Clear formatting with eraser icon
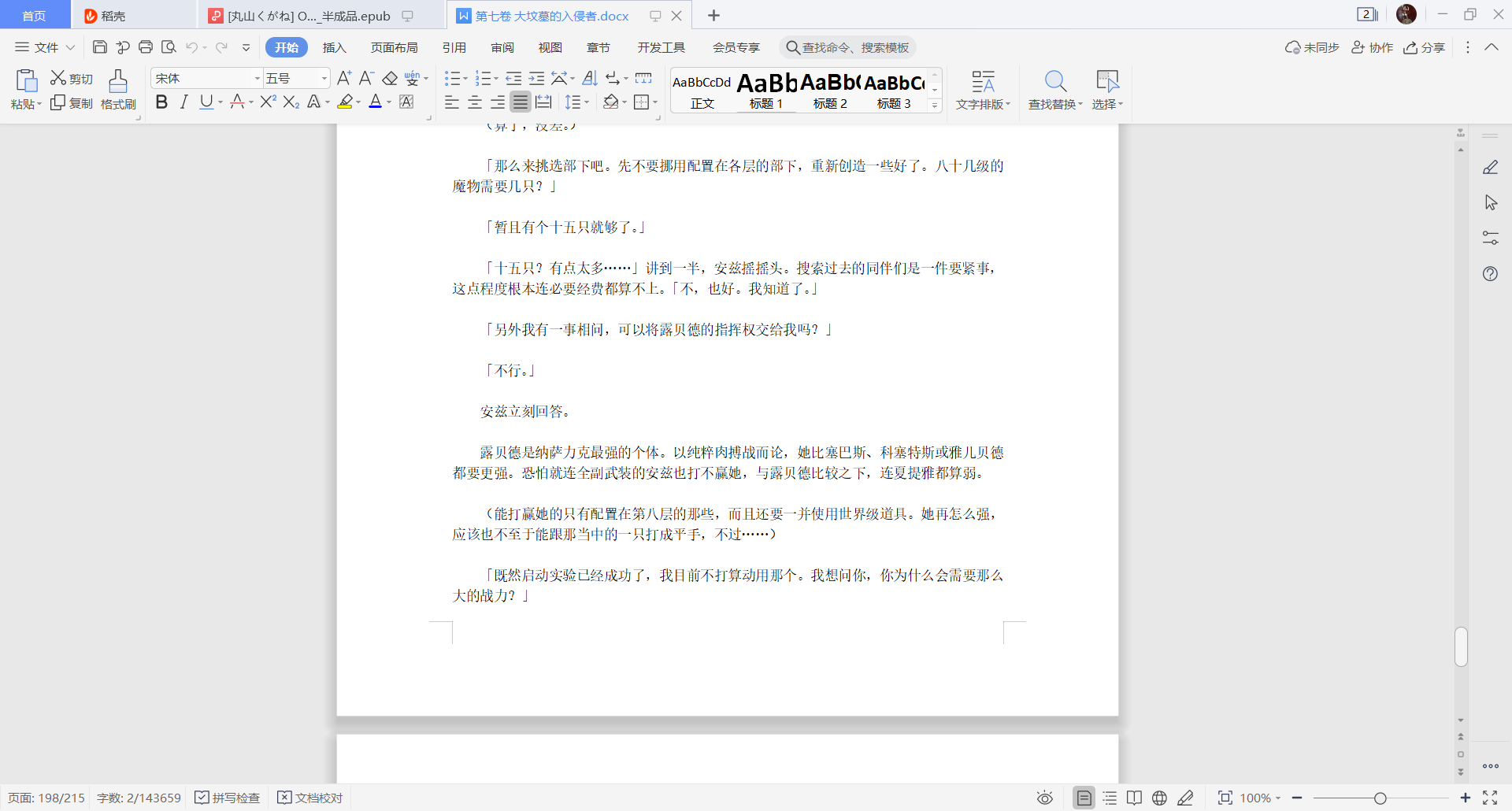 point(390,78)
